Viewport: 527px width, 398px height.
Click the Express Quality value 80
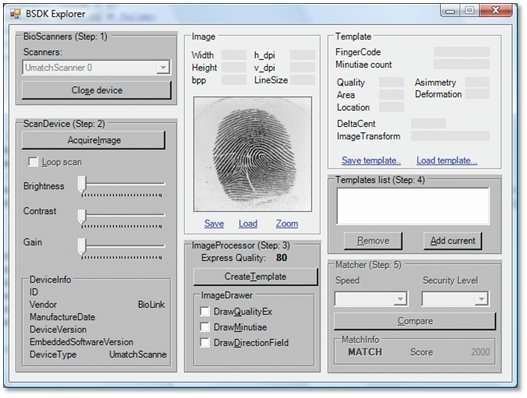[281, 258]
